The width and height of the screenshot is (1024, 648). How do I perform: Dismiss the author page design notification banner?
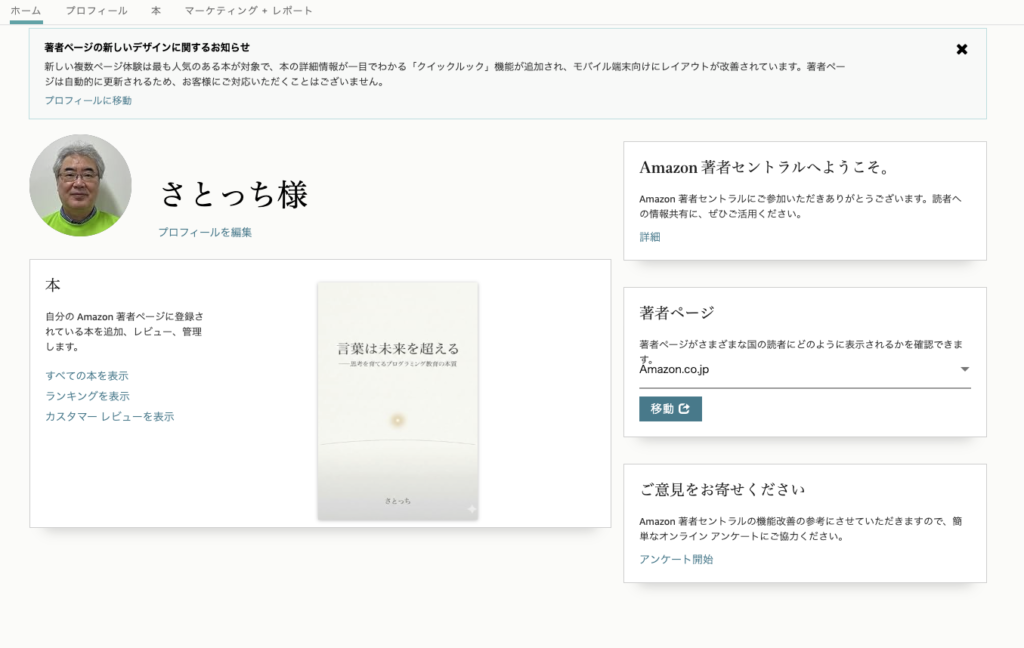coord(961,49)
